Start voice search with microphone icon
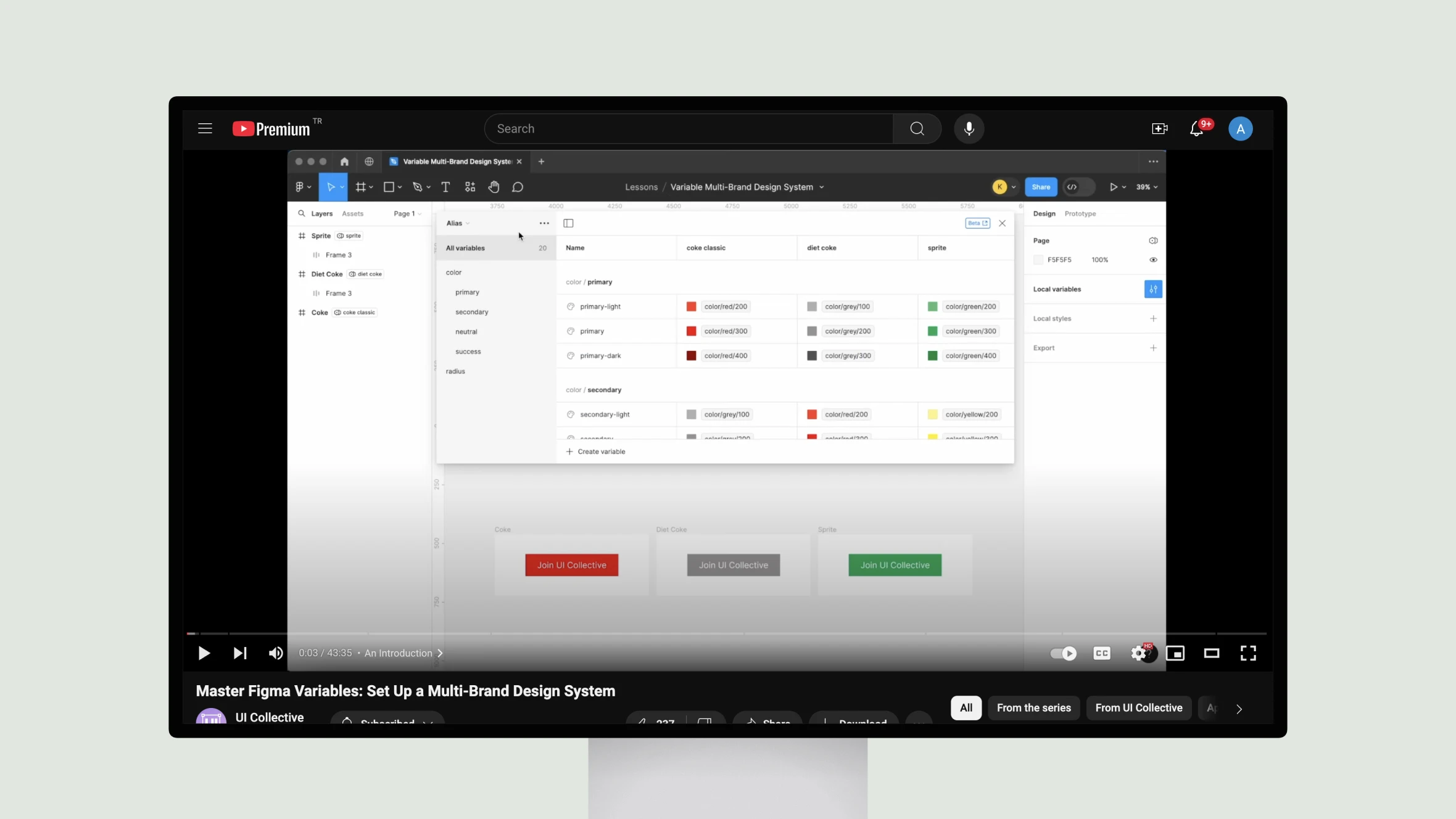 (x=969, y=128)
